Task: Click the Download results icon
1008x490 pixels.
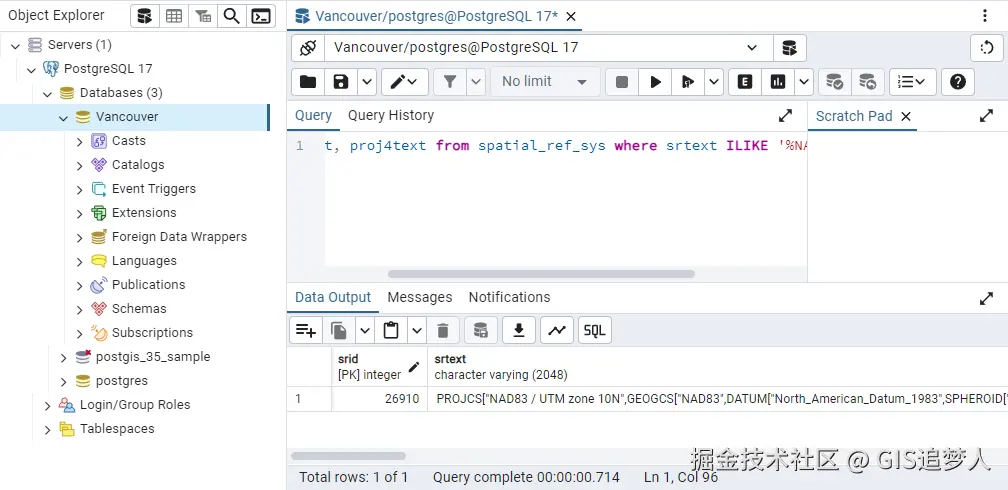Action: pos(519,331)
